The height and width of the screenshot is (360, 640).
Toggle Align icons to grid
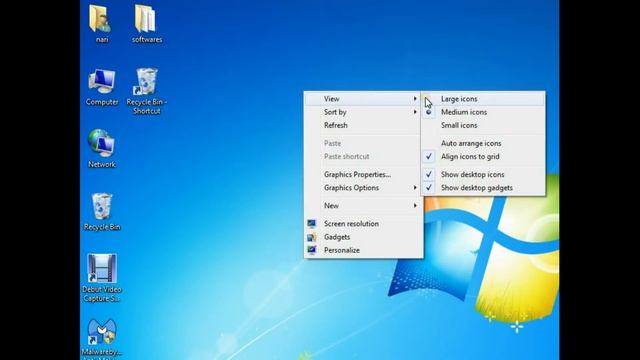point(483,156)
